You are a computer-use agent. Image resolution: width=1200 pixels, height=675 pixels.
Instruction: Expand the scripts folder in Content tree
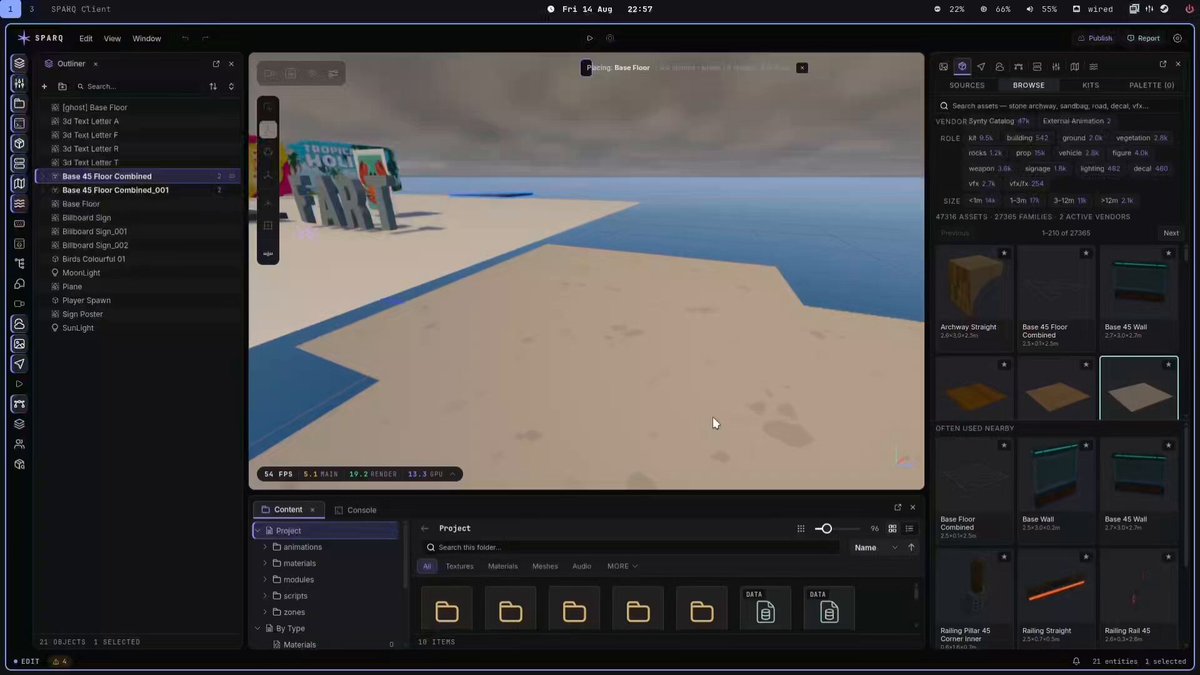tap(265, 596)
